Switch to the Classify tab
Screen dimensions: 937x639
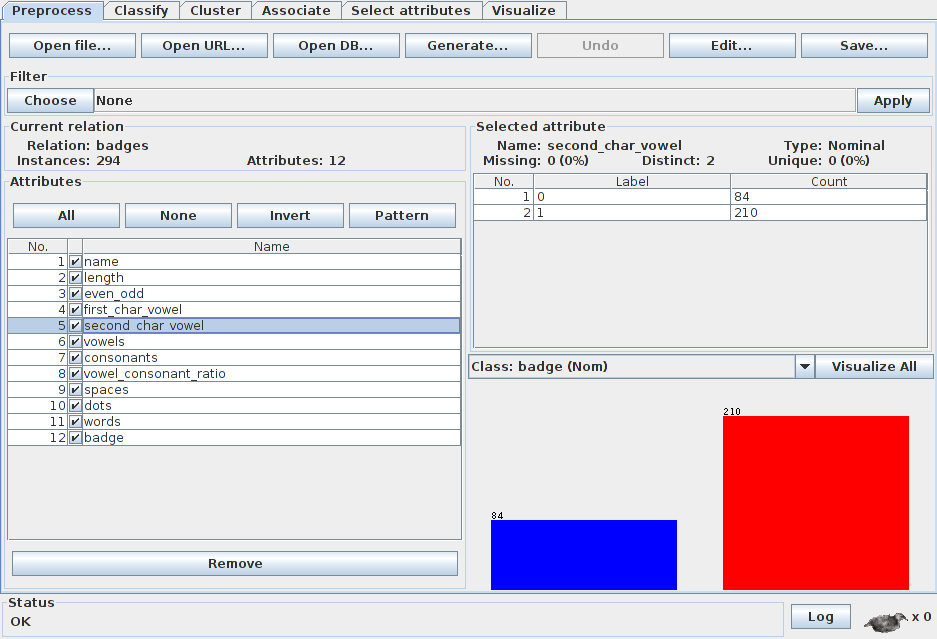coord(141,11)
